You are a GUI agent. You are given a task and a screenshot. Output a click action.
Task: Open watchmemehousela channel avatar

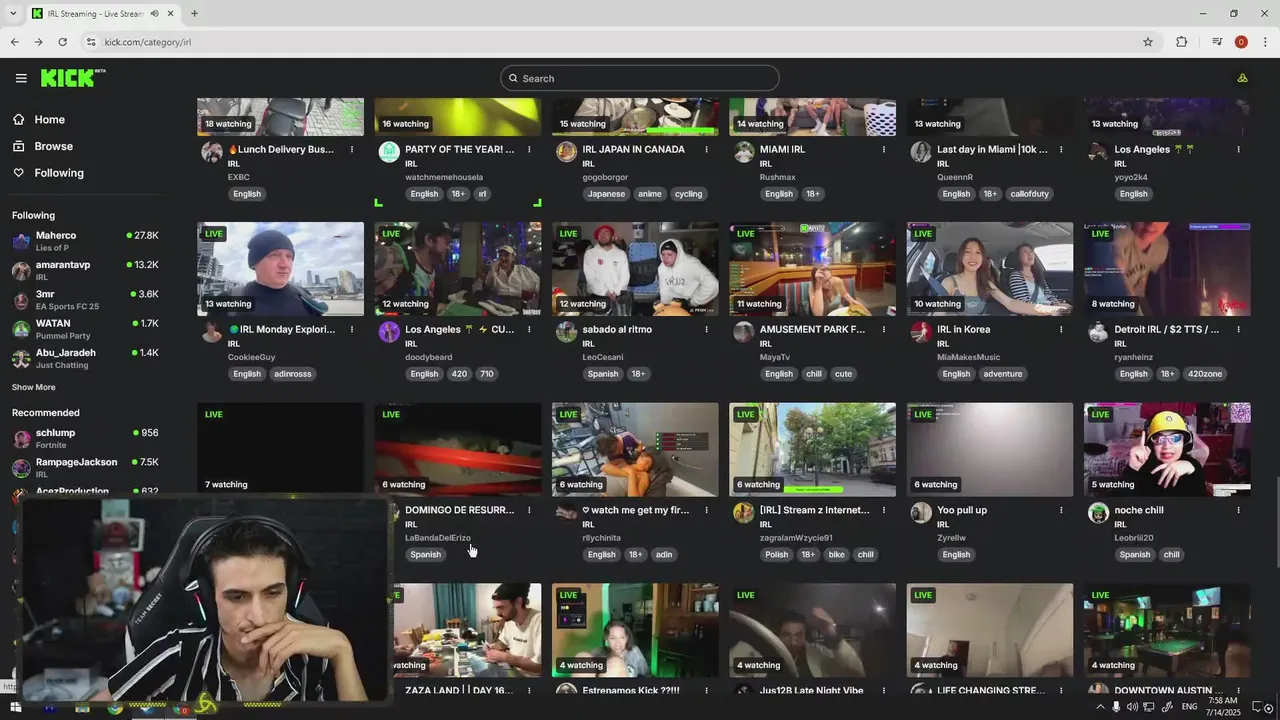coord(389,152)
